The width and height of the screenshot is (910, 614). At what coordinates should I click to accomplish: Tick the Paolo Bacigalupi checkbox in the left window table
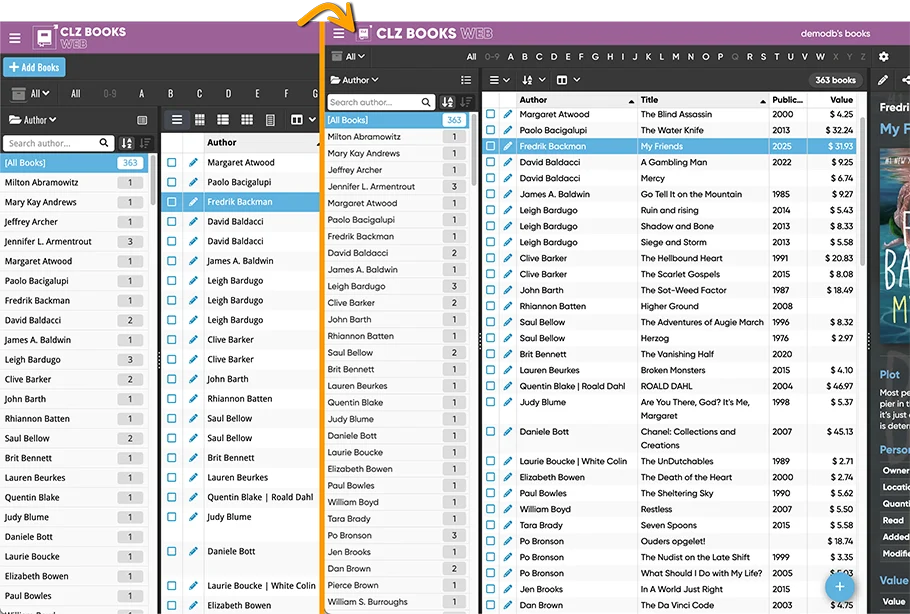tap(172, 182)
